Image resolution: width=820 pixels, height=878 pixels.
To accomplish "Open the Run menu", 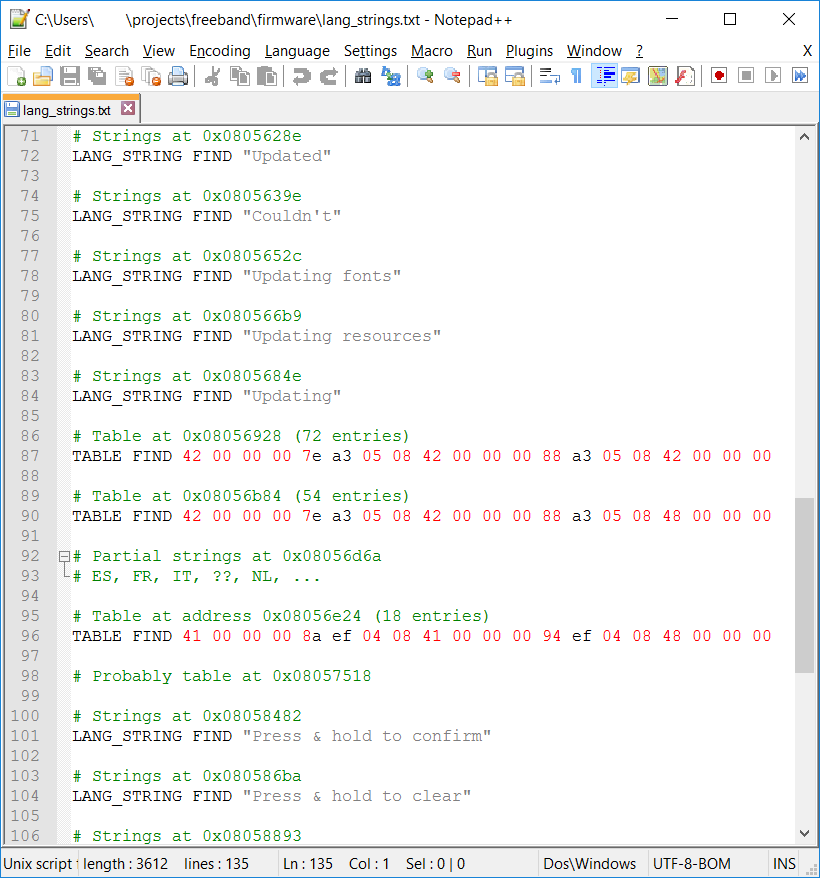I will tap(479, 51).
